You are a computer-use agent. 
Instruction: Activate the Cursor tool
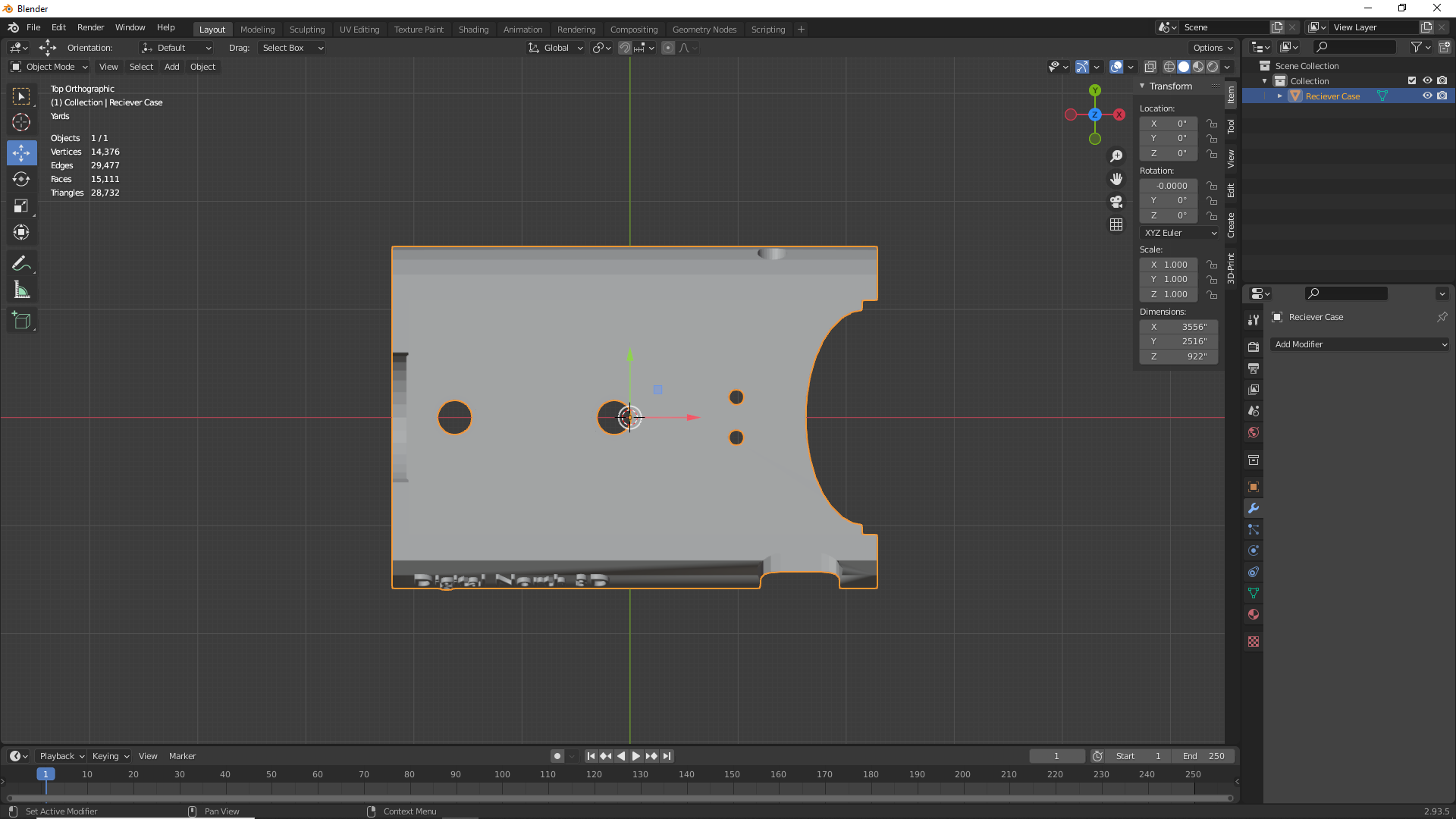pos(21,122)
